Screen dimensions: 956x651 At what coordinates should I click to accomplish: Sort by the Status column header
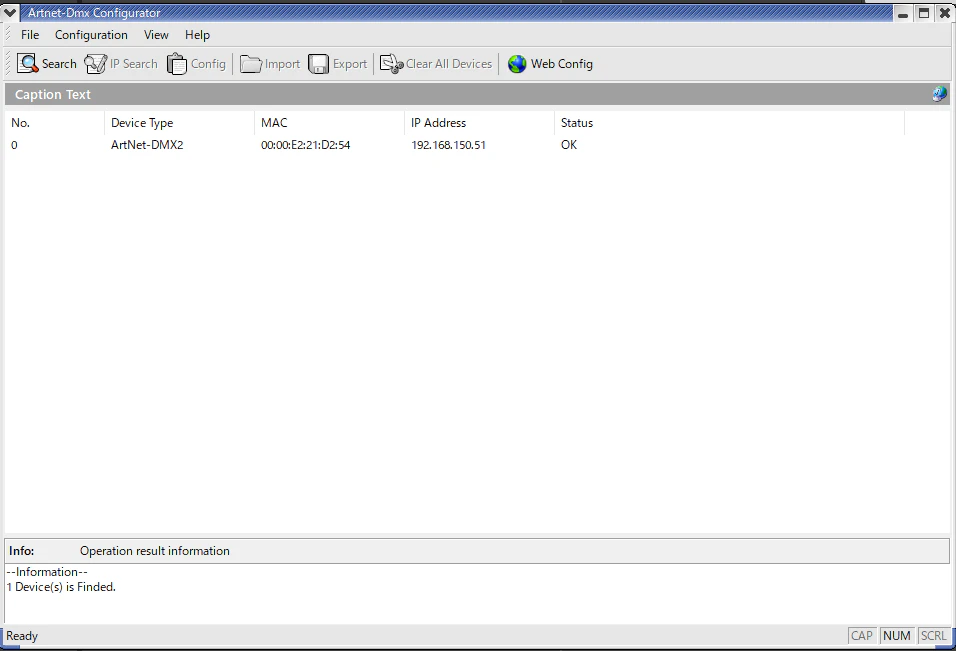coord(729,123)
